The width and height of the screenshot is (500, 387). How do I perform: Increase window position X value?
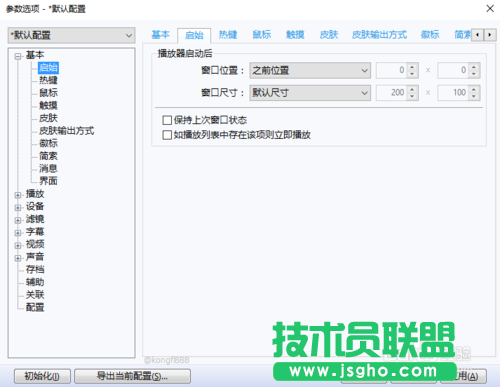click(412, 67)
